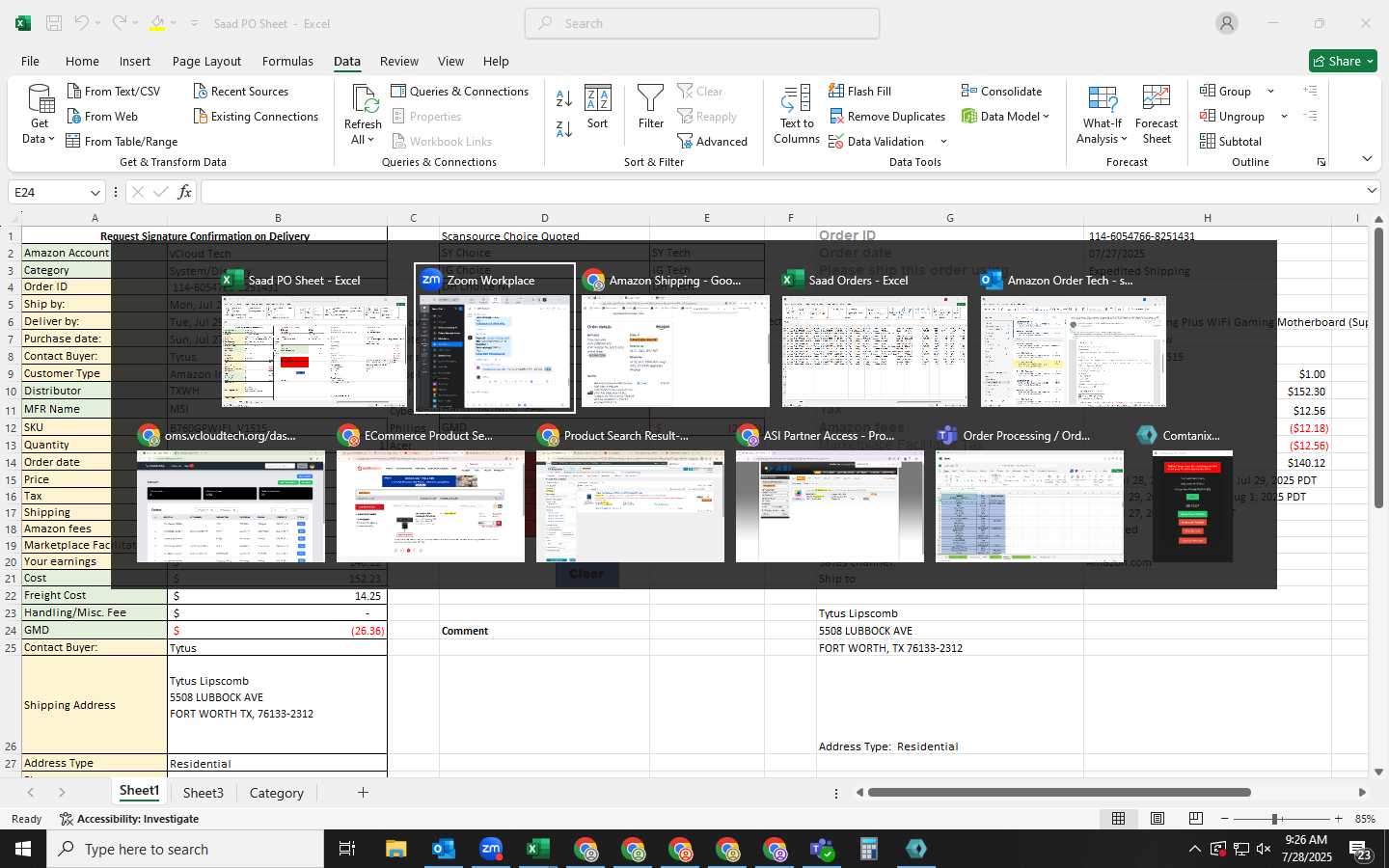The width and height of the screenshot is (1389, 868).
Task: Open the Sort dialog
Action: (598, 107)
